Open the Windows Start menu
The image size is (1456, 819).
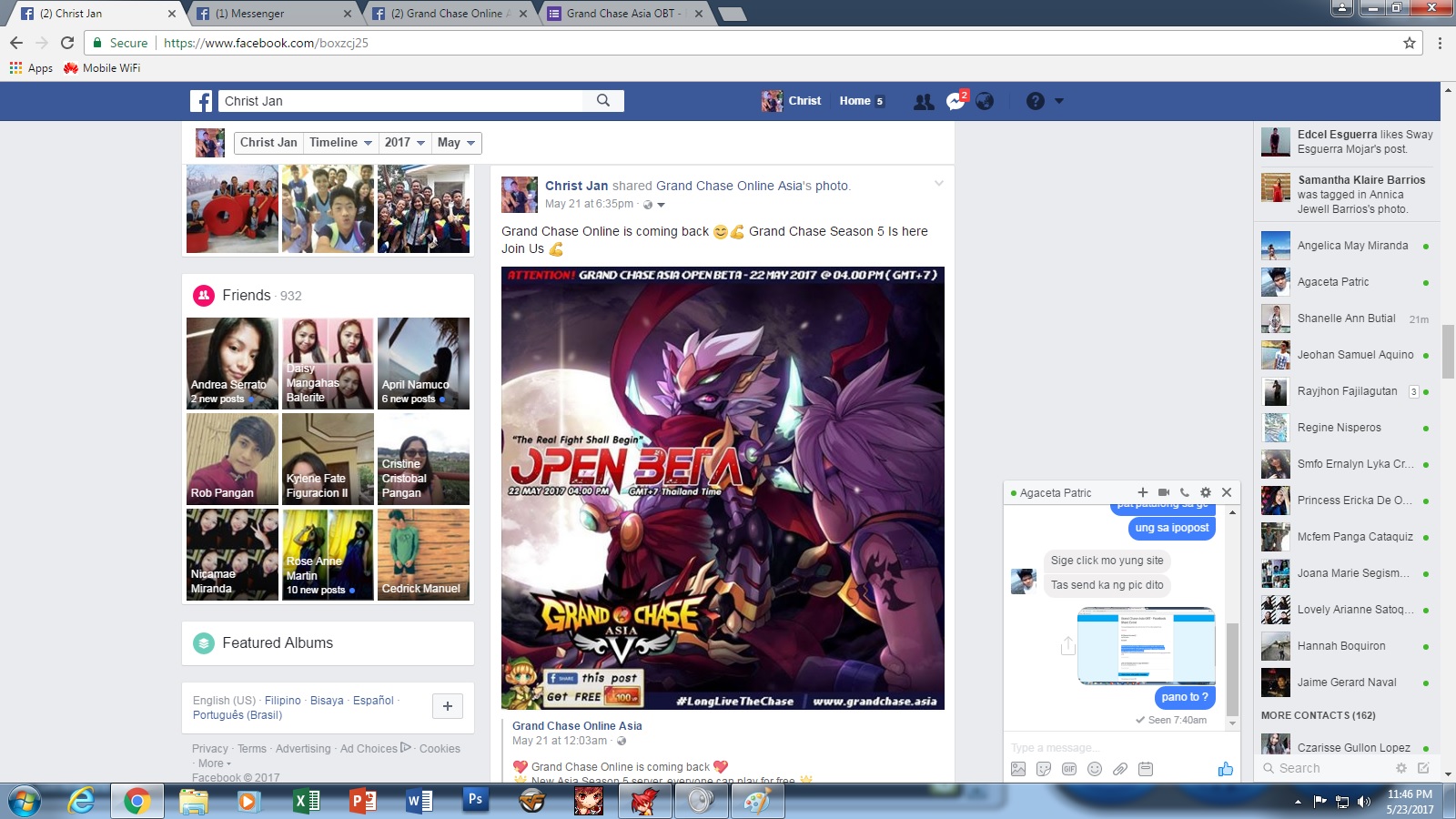coord(25,801)
